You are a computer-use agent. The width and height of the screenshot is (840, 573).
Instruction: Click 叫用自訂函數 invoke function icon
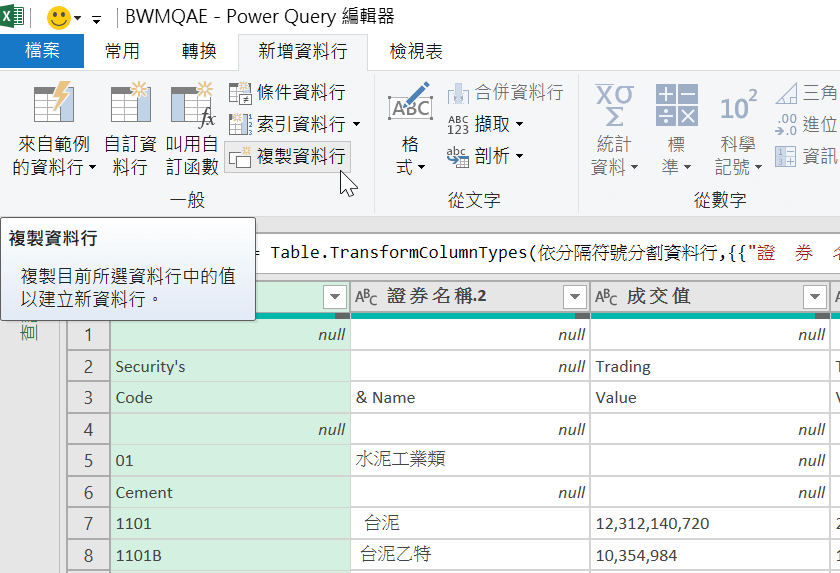(192, 104)
